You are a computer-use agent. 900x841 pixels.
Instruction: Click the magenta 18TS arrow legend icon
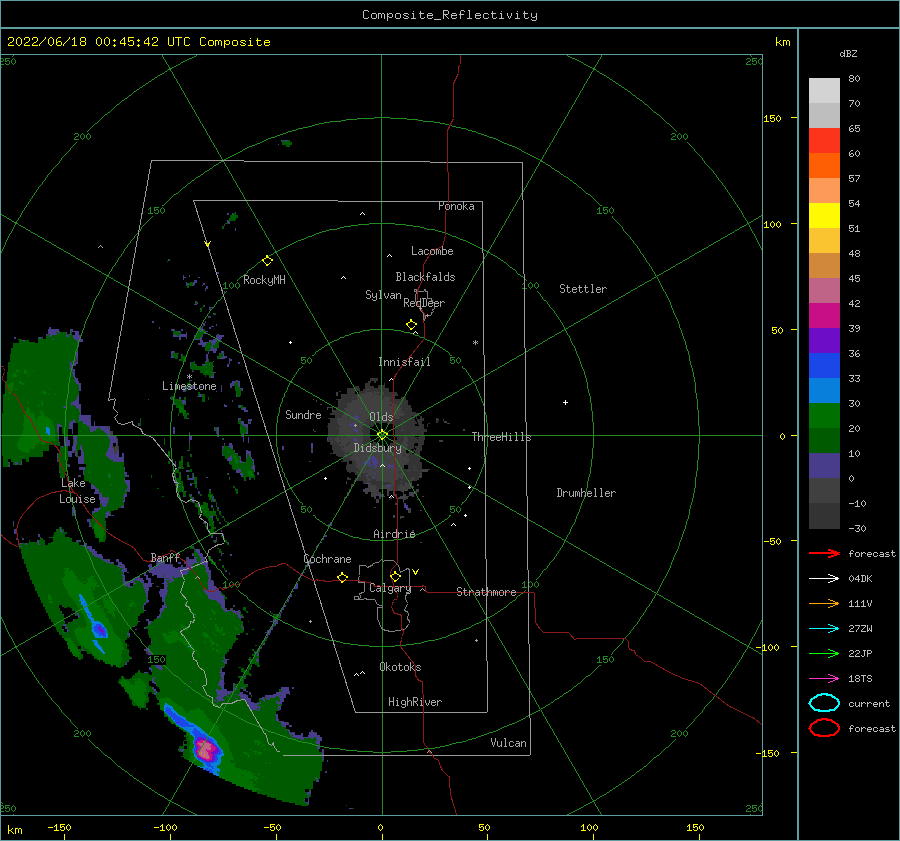tap(824, 678)
